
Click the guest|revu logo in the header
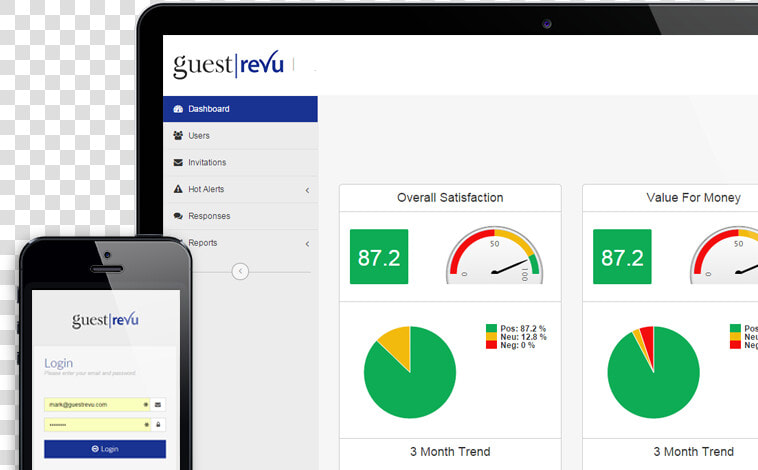tap(228, 64)
